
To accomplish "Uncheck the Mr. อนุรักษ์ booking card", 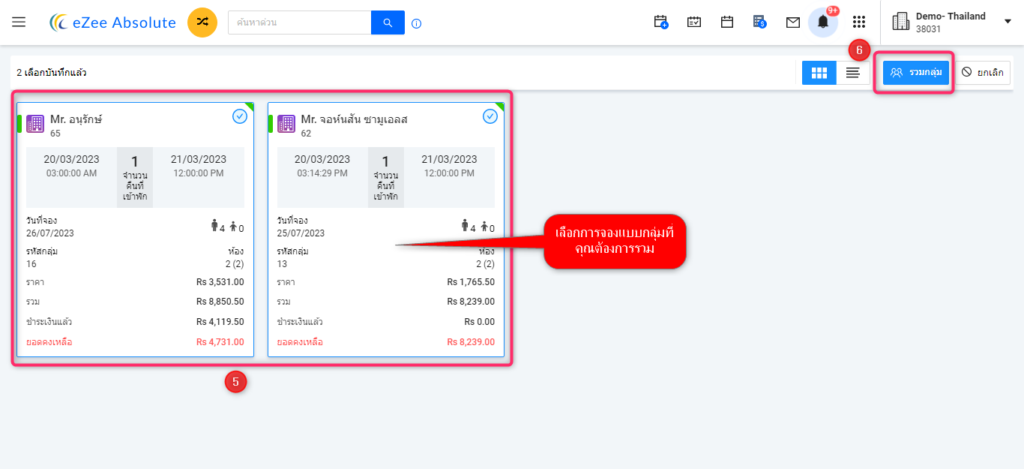I will tap(240, 116).
